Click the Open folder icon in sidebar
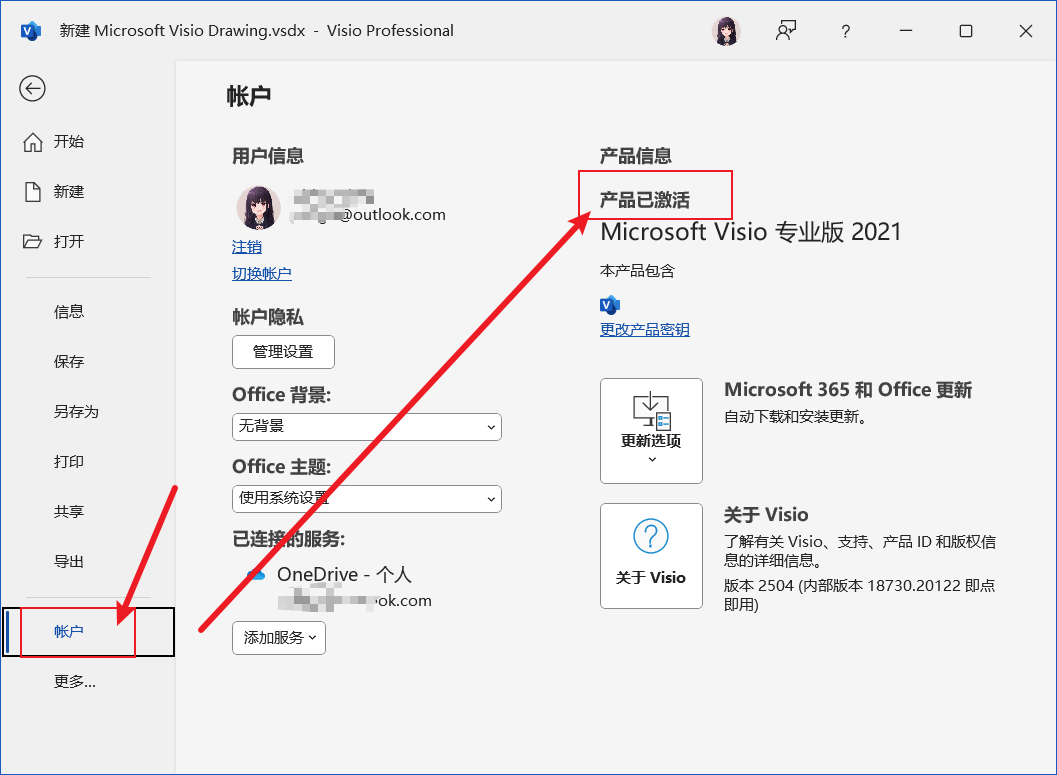 click(32, 241)
